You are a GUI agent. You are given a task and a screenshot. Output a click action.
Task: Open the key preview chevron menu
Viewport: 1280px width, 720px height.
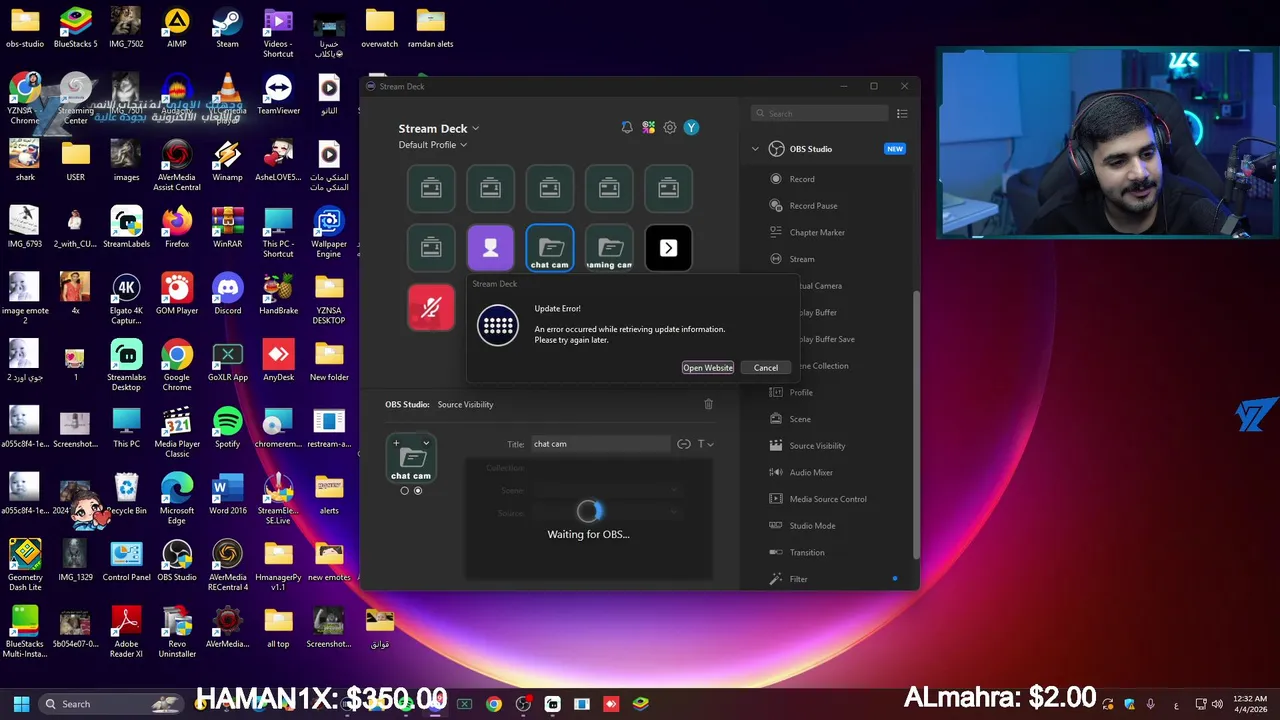click(x=426, y=443)
